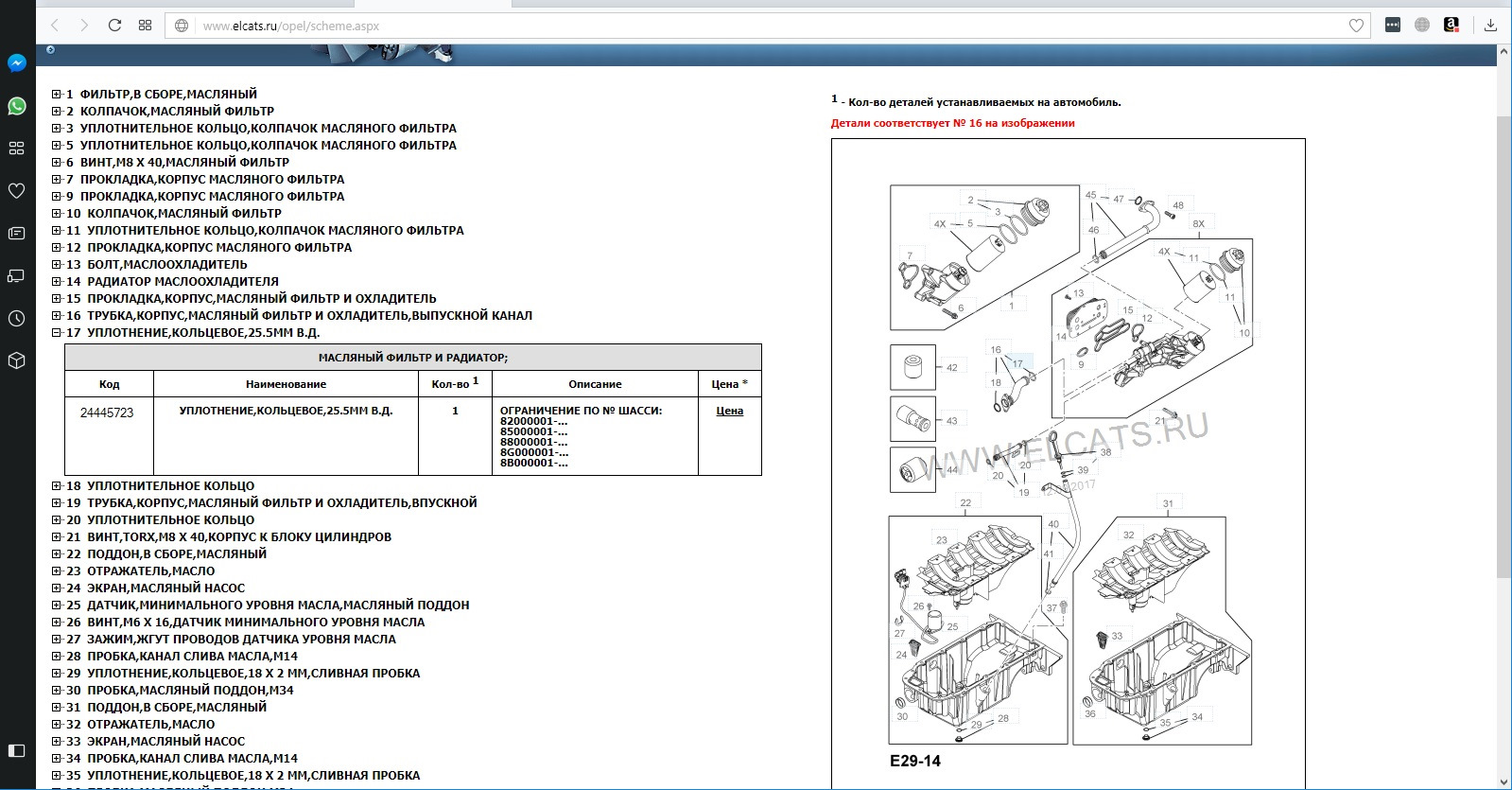This screenshot has width=1512, height=790.
Task: Click the site info globe icon
Action: [182, 26]
